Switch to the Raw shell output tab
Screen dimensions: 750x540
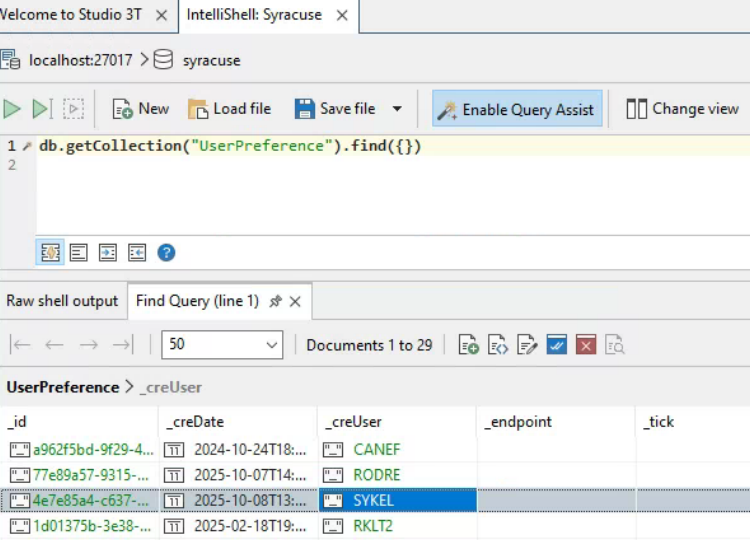(x=62, y=301)
